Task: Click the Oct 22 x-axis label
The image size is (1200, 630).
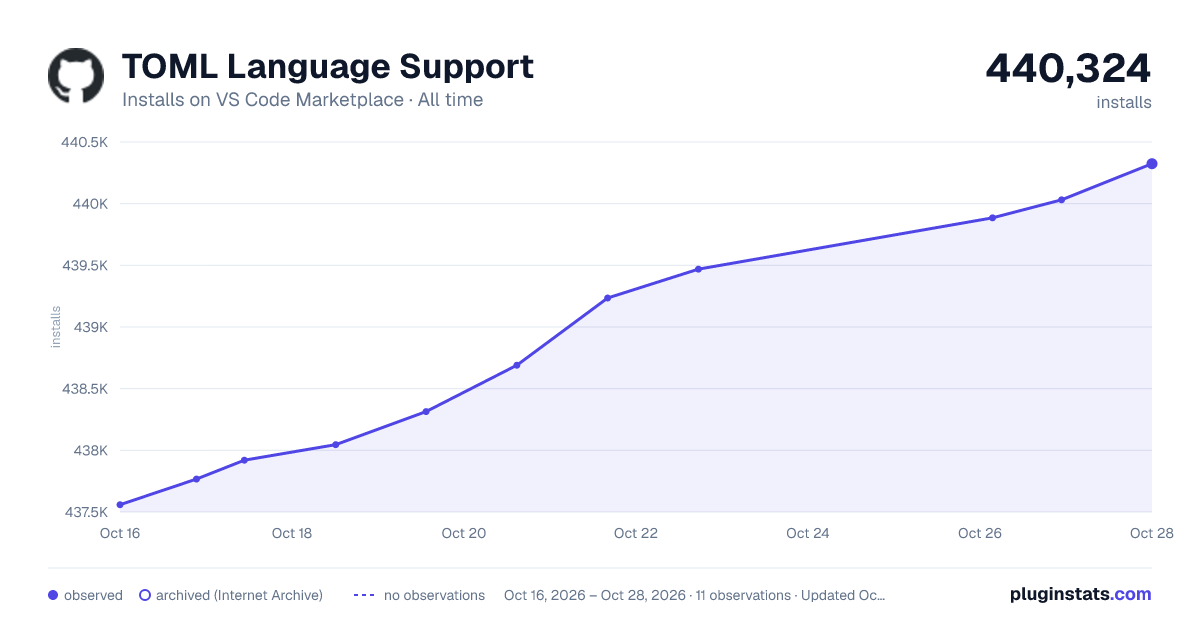Action: tap(636, 533)
